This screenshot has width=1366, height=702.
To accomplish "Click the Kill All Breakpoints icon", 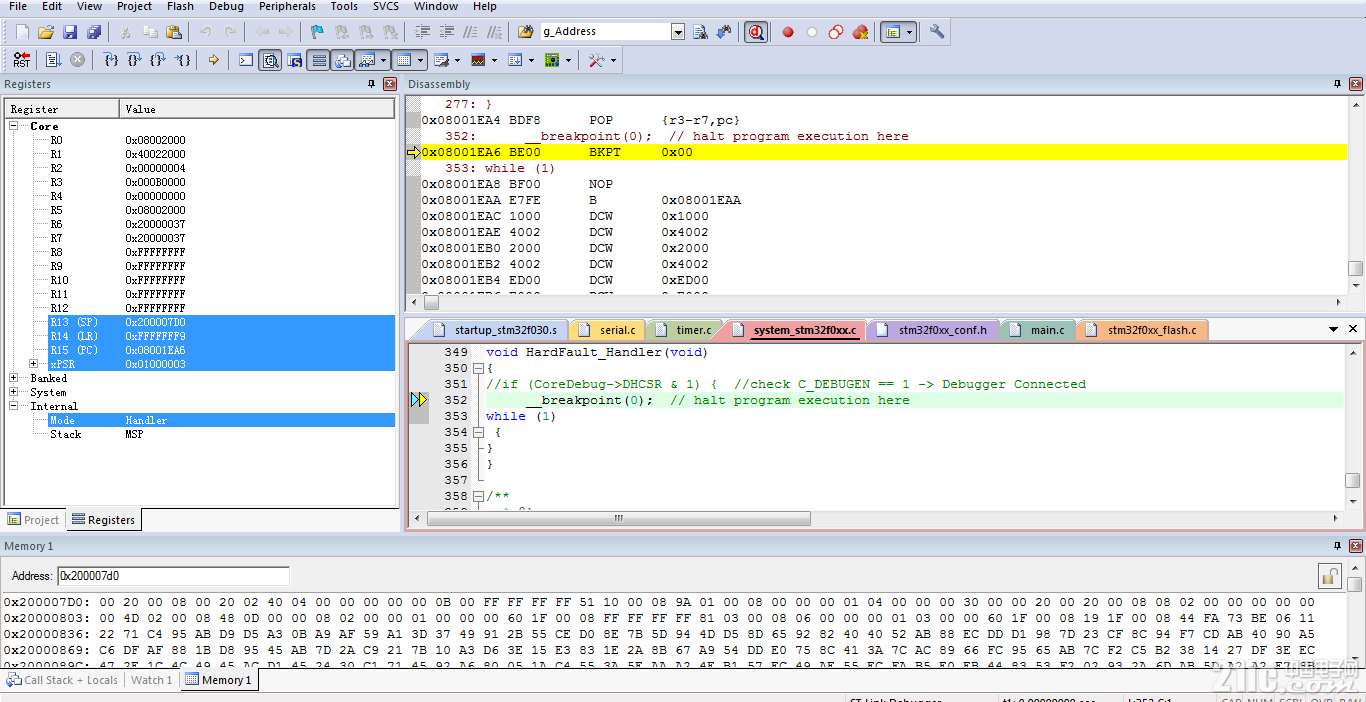I will (x=860, y=32).
